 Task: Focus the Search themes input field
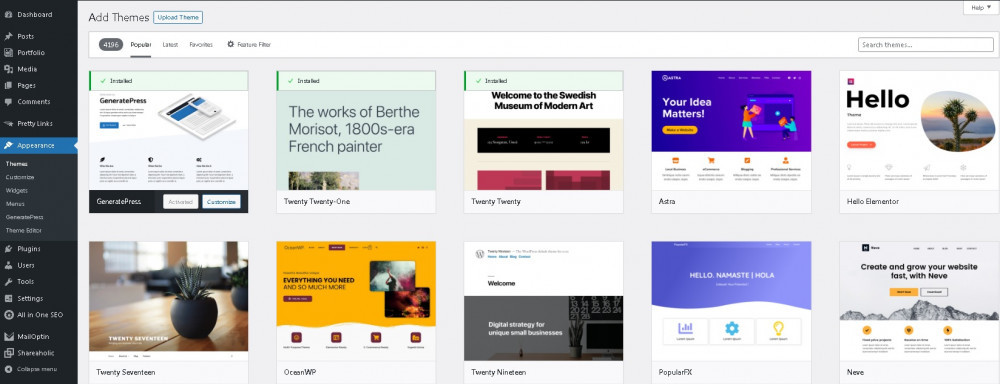click(925, 45)
